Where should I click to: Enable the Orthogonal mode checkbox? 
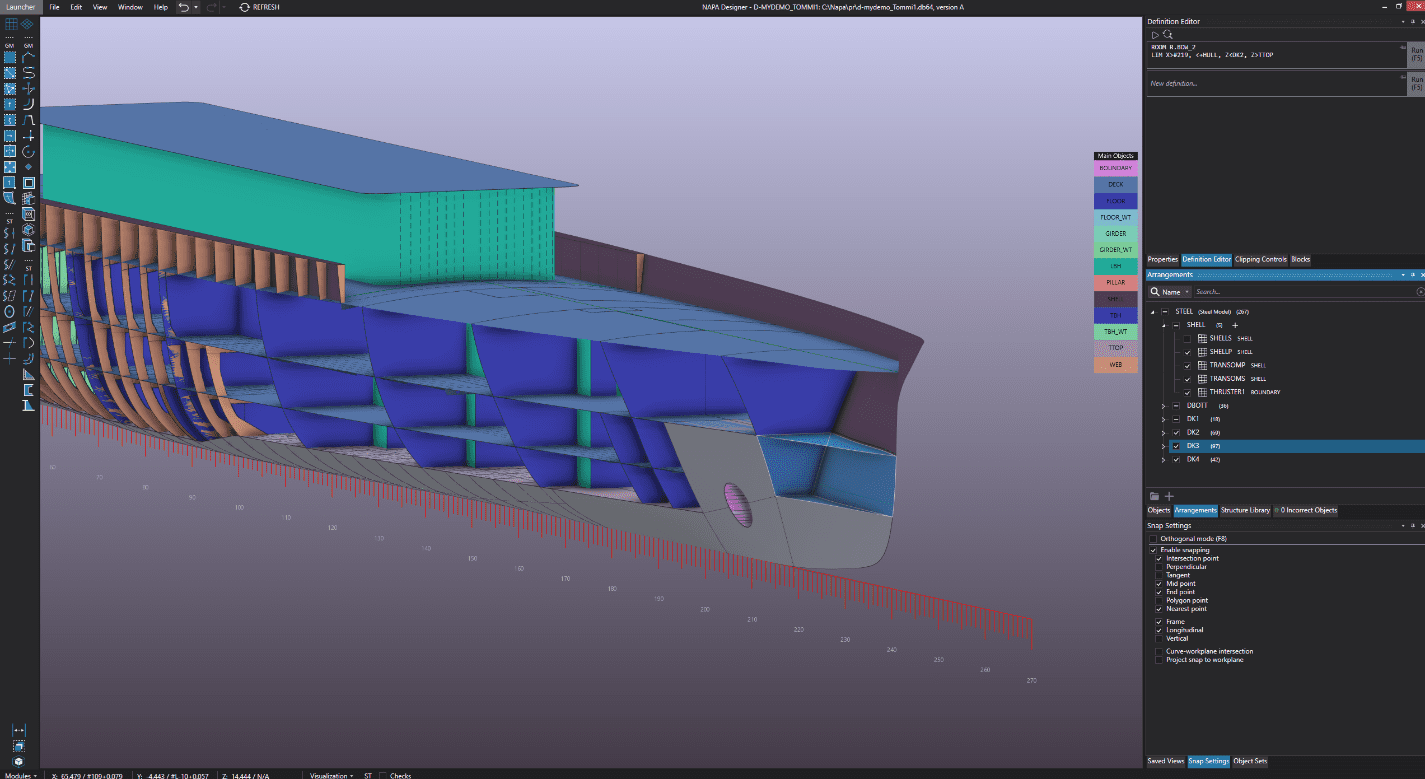(x=1154, y=539)
